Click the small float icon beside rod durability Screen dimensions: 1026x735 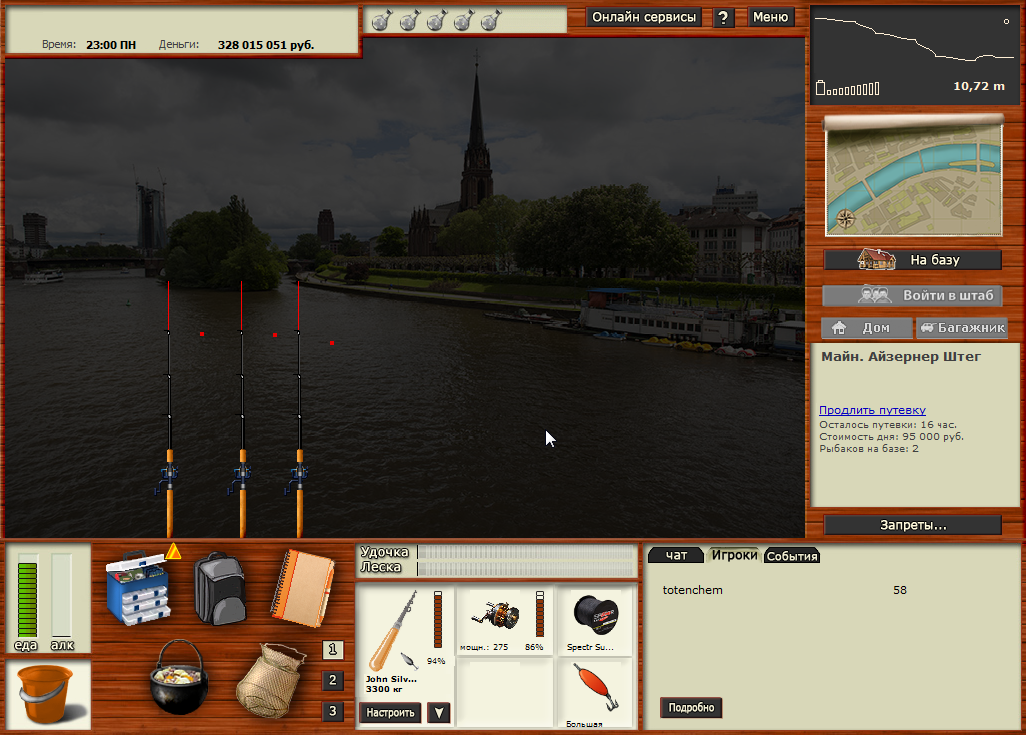pyautogui.click(x=409, y=660)
